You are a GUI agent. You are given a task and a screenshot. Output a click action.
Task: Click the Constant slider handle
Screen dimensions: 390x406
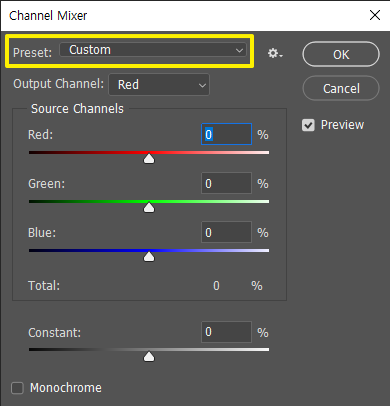pos(149,356)
